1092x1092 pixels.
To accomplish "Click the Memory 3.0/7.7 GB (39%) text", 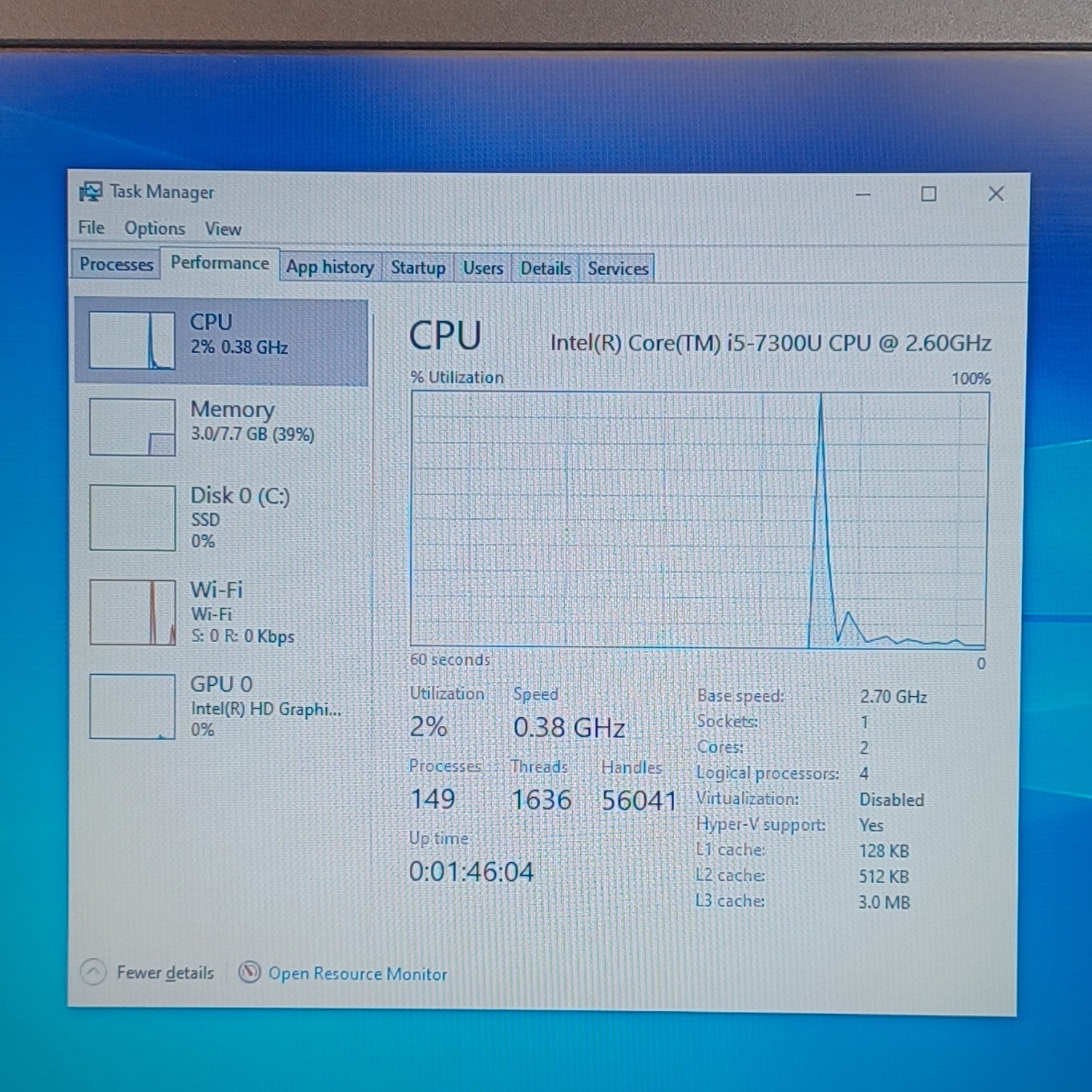I will (253, 434).
